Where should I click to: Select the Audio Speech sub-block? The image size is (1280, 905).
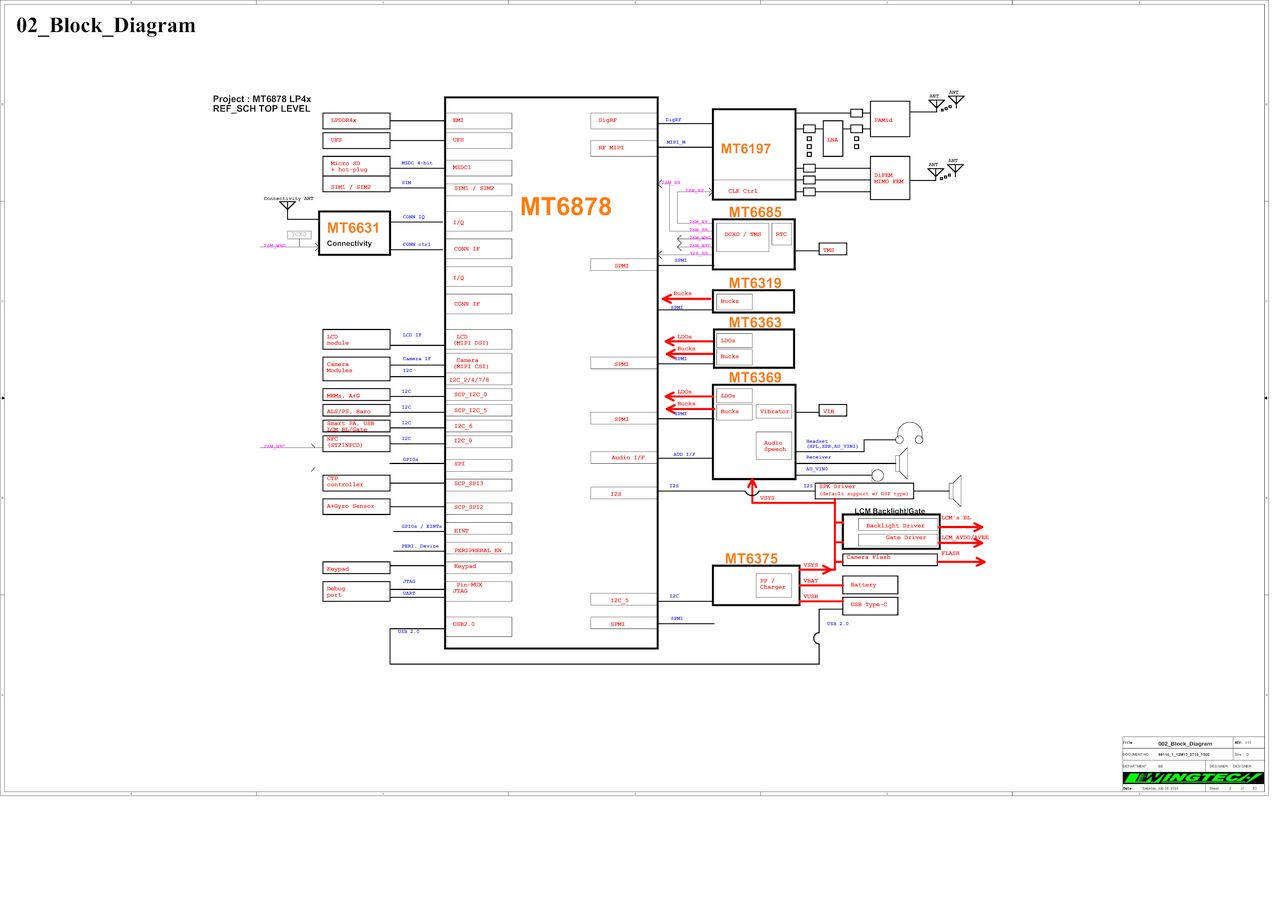[774, 445]
